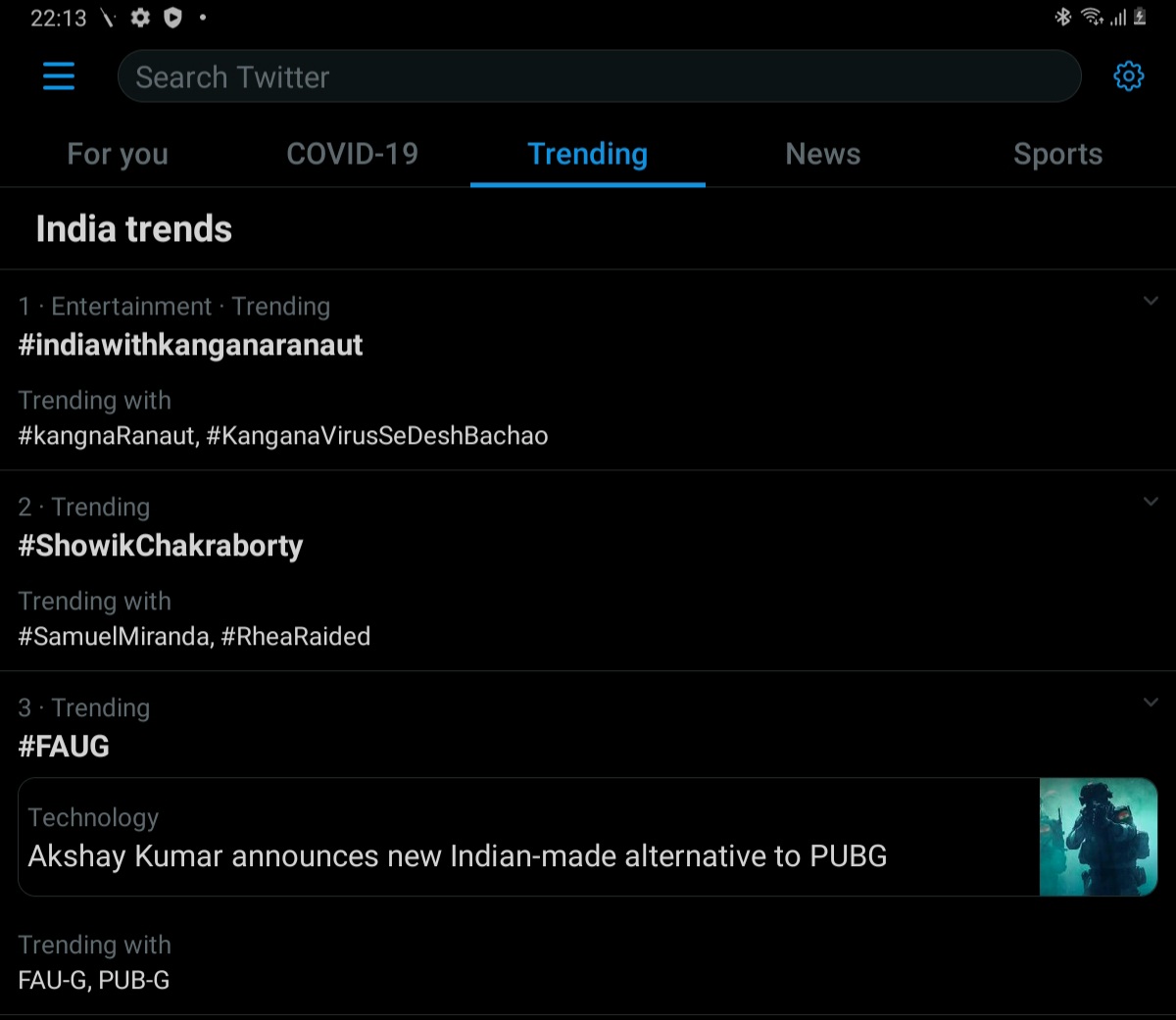Tap the shield notification icon
This screenshot has width=1176, height=1020.
click(x=172, y=18)
